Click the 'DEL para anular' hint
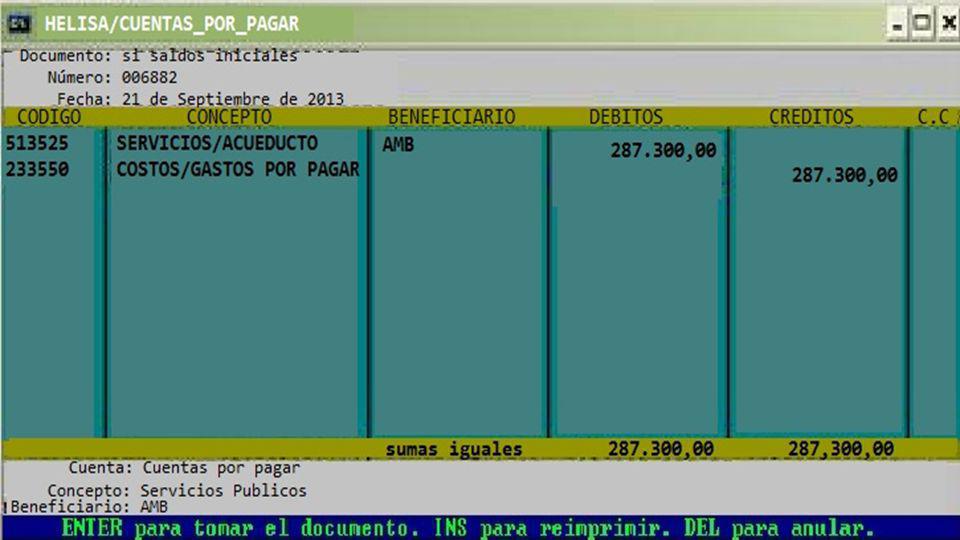The width and height of the screenshot is (960, 540). click(778, 528)
